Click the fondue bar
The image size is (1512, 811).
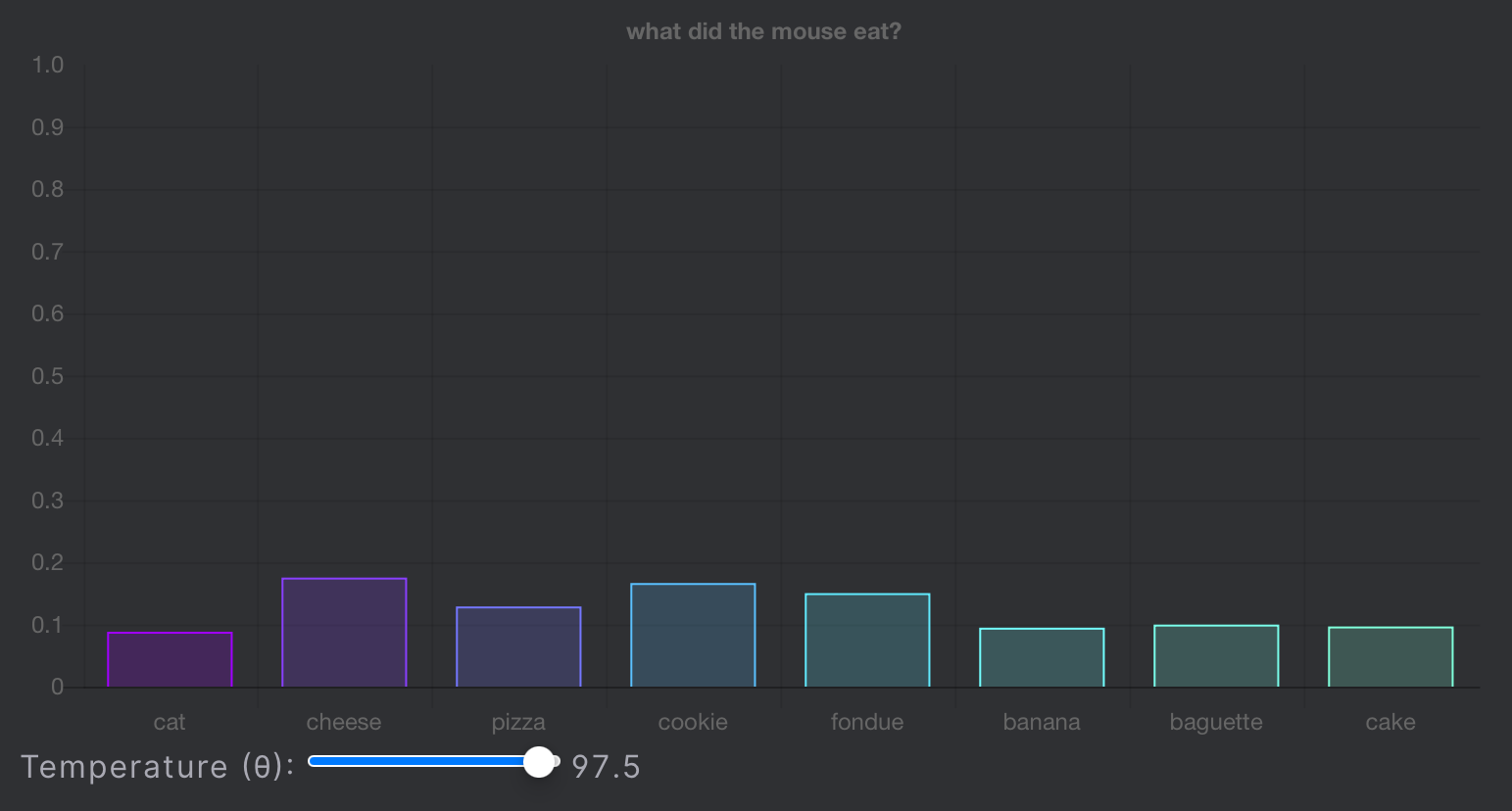coord(867,641)
